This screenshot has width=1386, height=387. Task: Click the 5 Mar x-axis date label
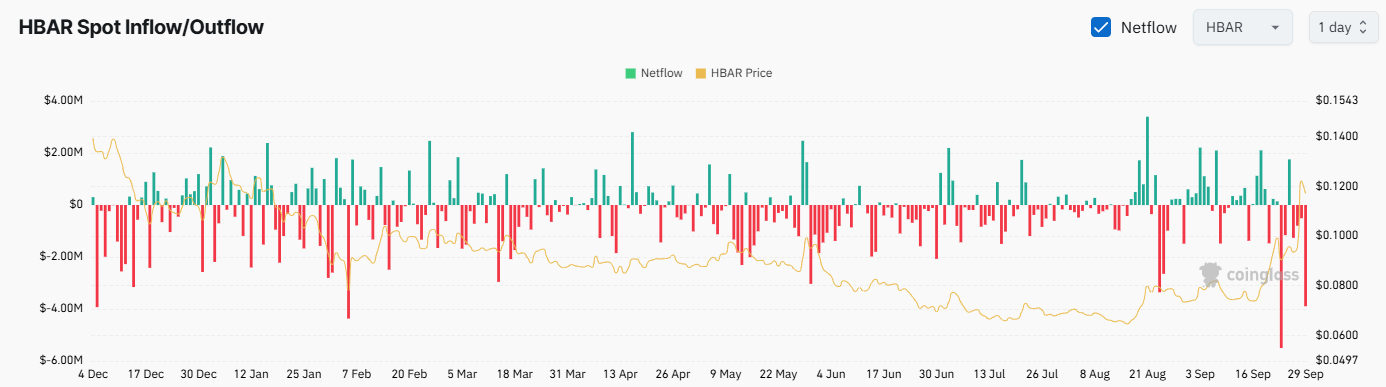pyautogui.click(x=462, y=374)
